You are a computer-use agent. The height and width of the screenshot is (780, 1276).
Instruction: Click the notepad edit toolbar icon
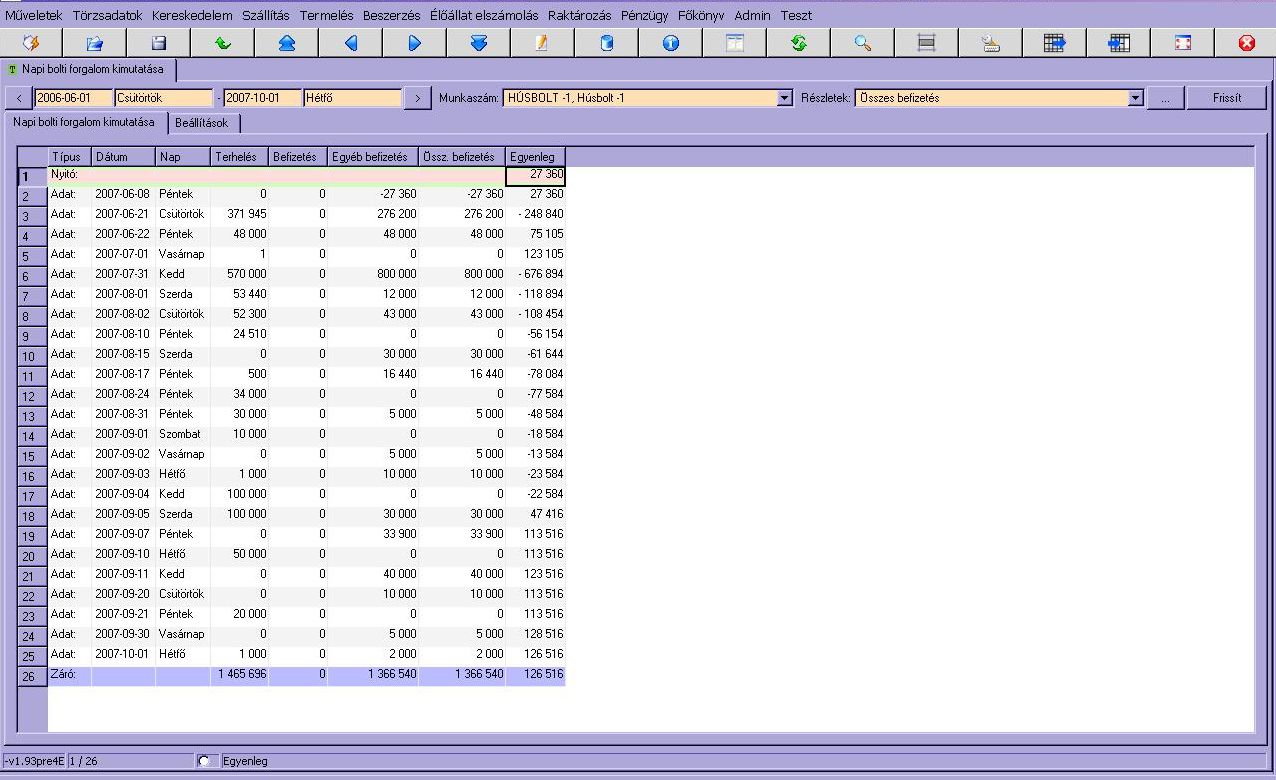tap(542, 43)
